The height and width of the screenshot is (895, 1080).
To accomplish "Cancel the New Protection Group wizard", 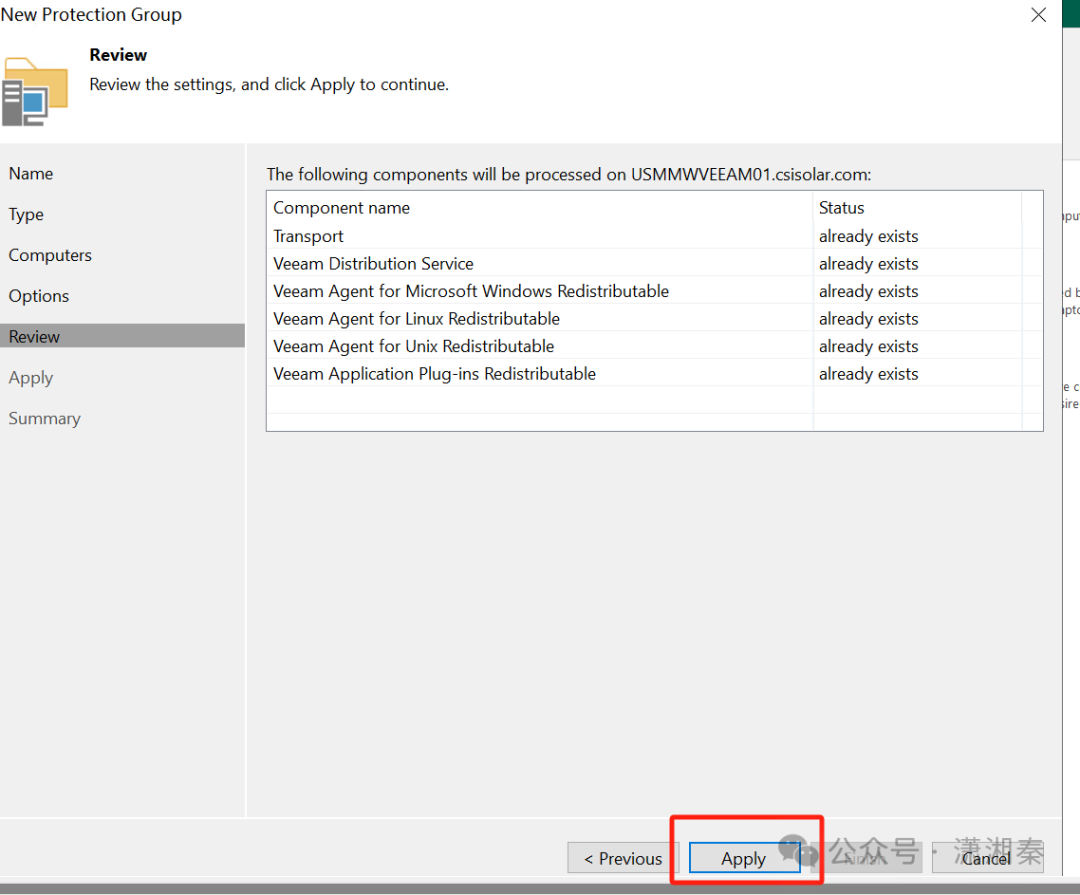I will 987,858.
